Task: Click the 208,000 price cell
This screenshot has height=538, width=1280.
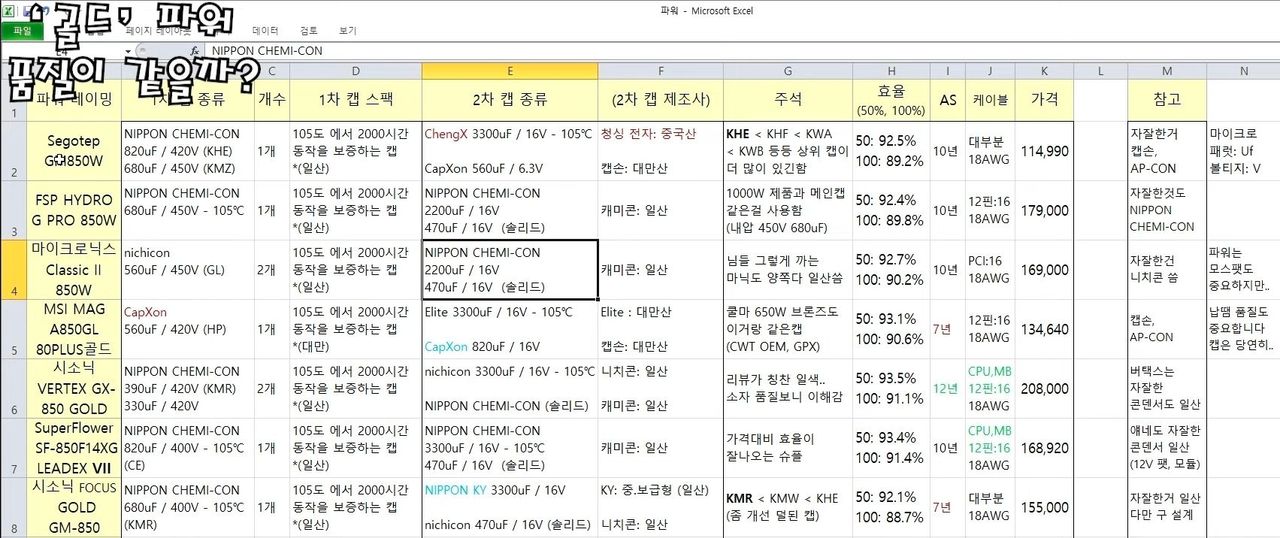Action: pos(1044,389)
